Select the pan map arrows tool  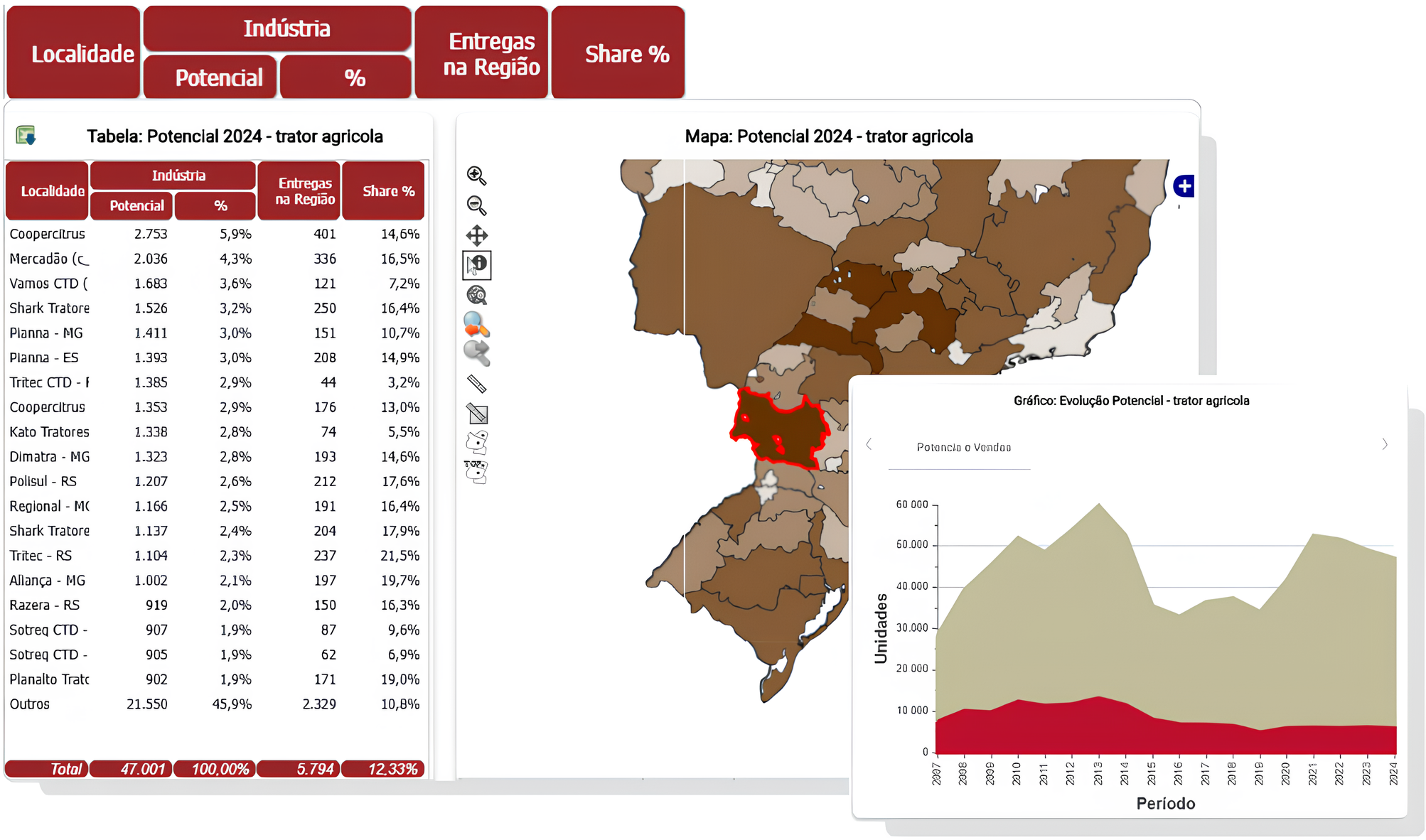pos(476,235)
